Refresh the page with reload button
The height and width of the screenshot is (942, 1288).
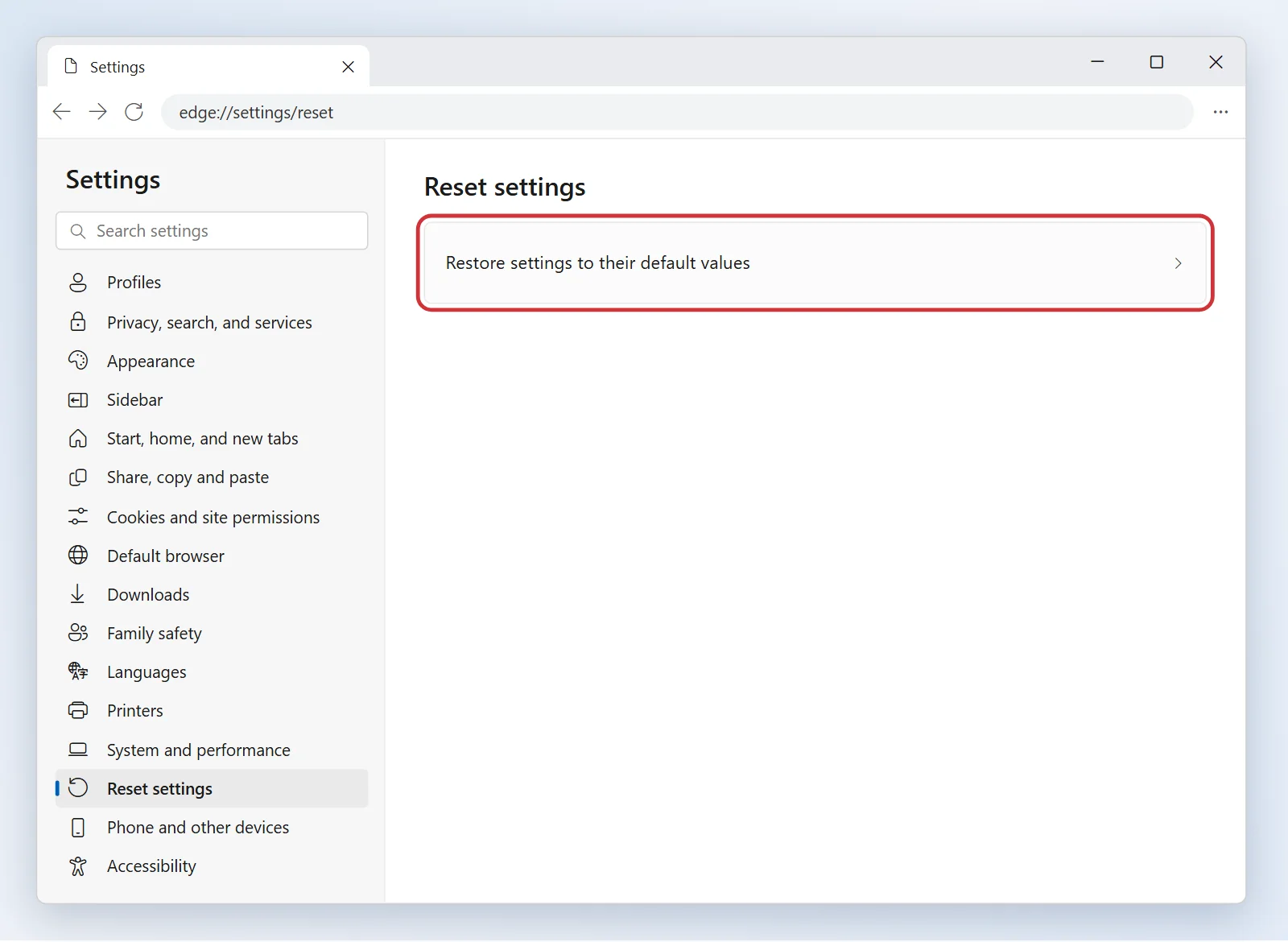pyautogui.click(x=134, y=112)
